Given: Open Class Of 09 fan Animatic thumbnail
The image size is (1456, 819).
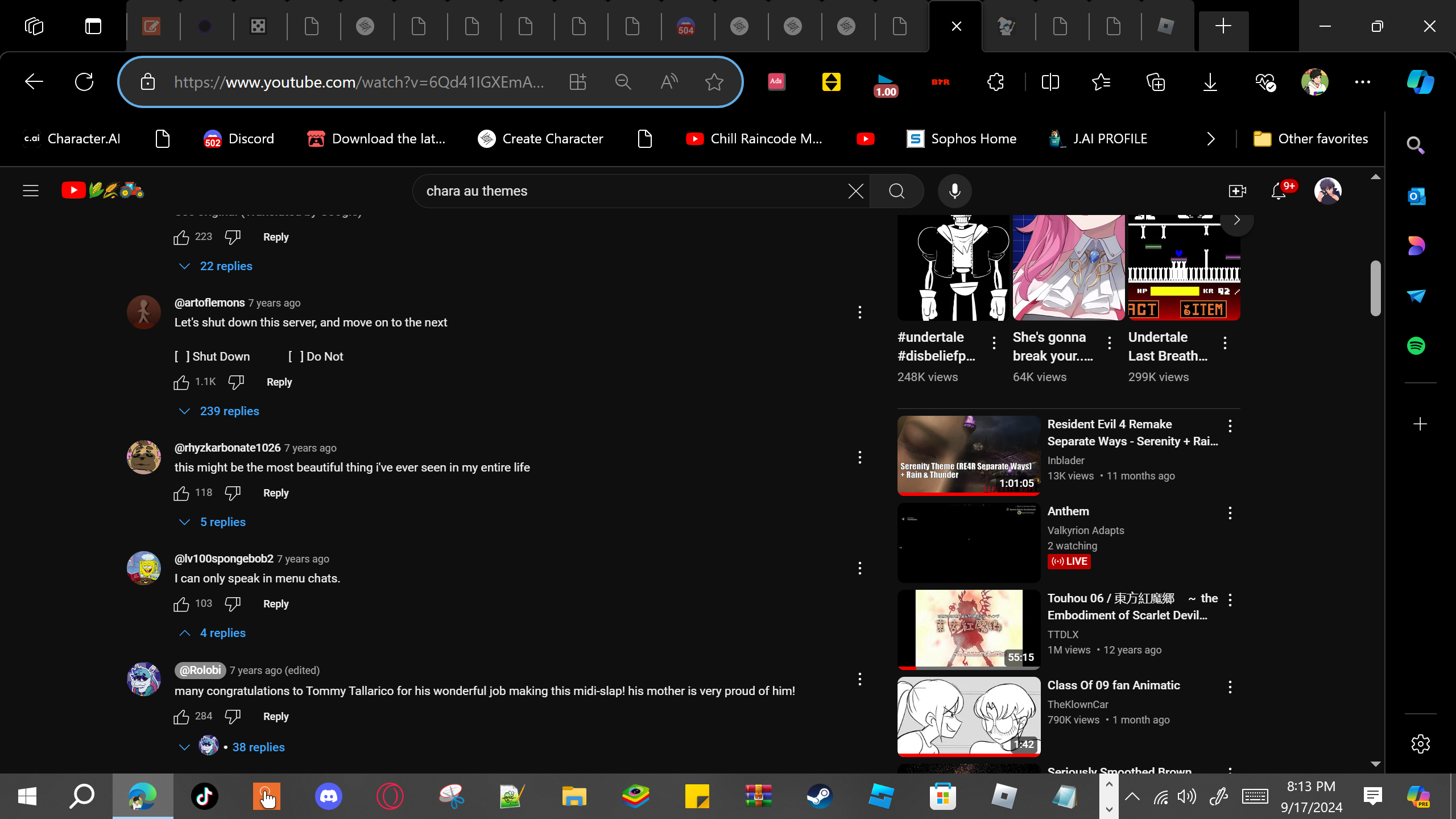Looking at the screenshot, I should tap(969, 715).
